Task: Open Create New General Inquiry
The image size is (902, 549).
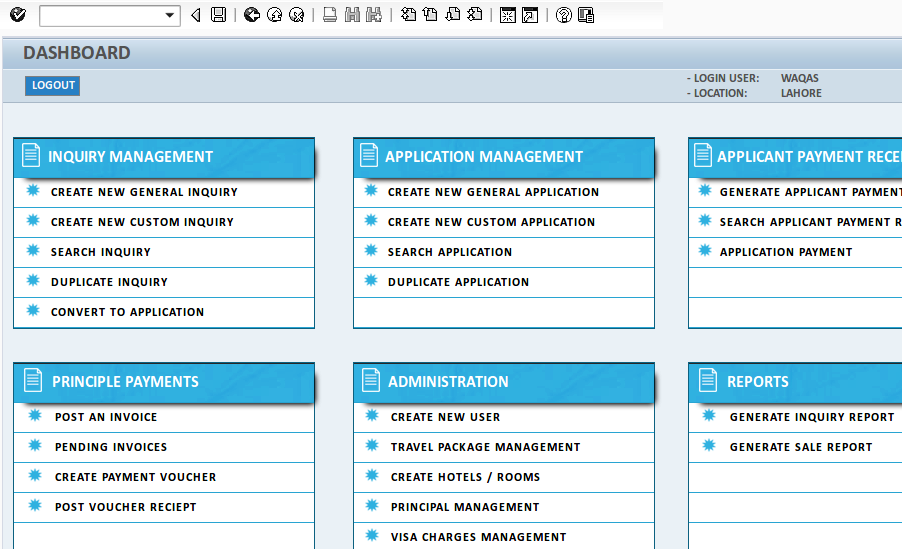Action: [x=144, y=192]
